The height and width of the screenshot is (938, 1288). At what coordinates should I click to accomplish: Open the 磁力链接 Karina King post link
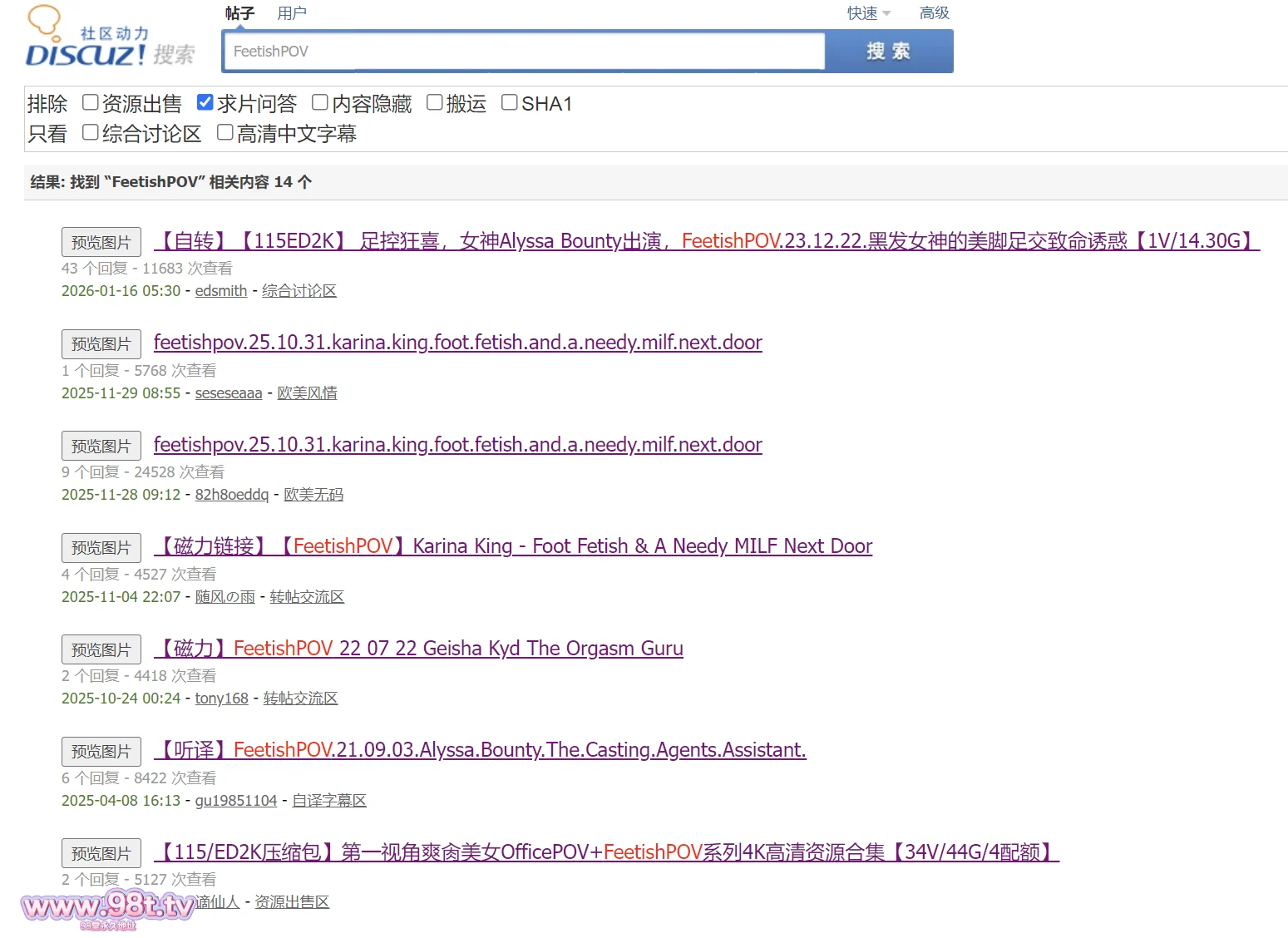[513, 546]
